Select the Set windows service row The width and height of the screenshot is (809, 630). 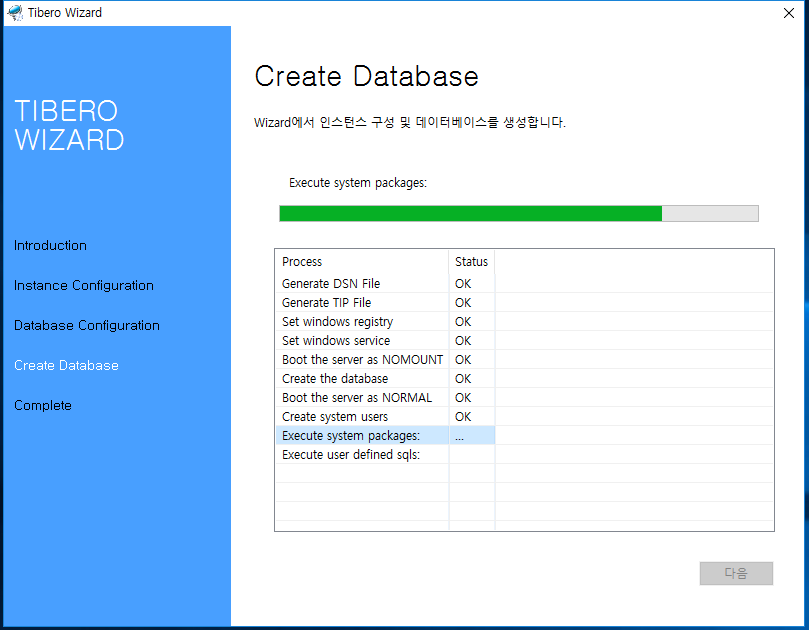point(524,341)
